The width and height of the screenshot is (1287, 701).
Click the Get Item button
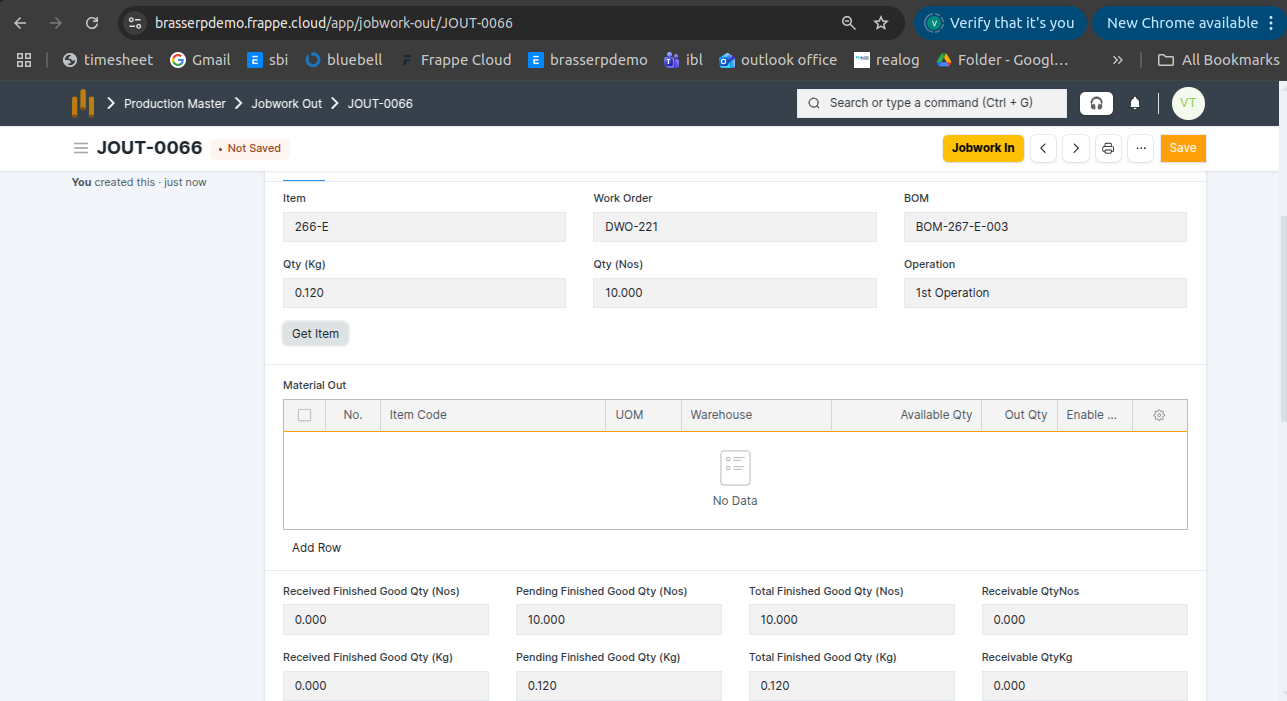click(315, 334)
